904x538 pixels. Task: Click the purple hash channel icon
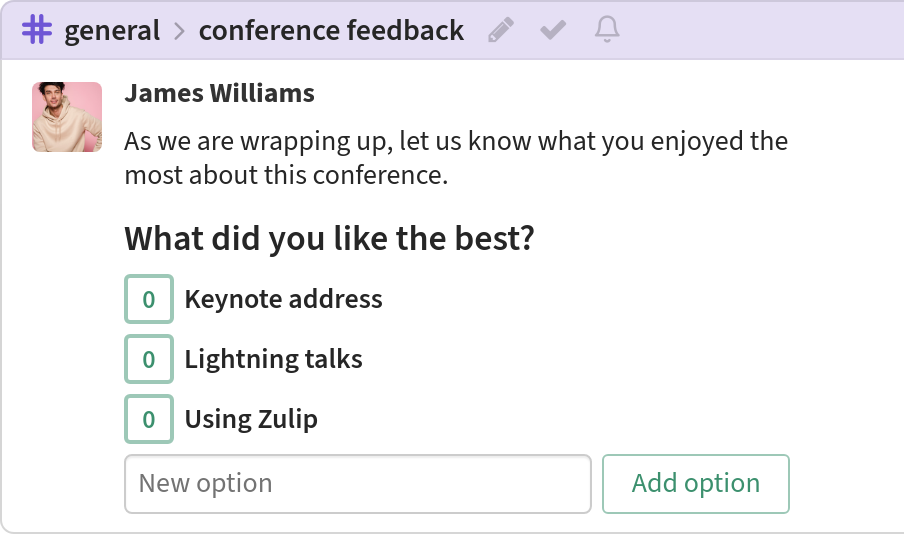coord(37,29)
